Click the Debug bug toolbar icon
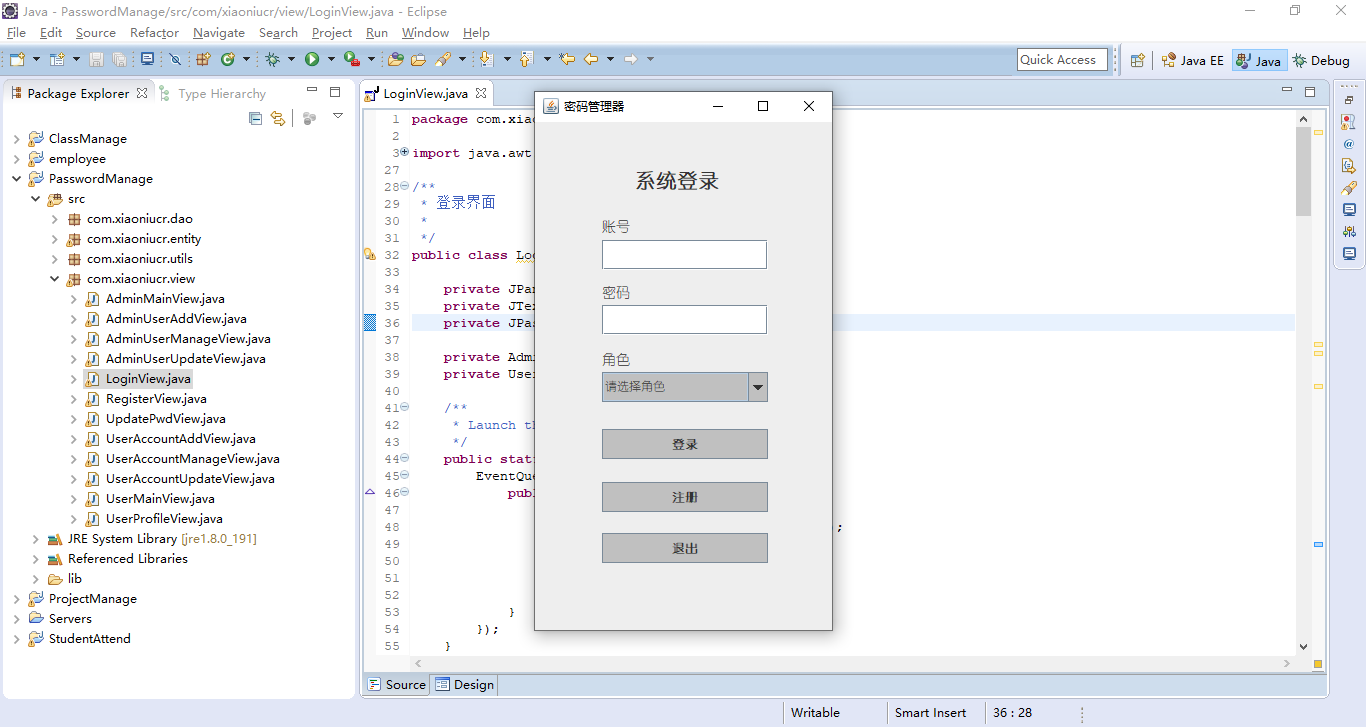This screenshot has width=1366, height=727. 272,59
